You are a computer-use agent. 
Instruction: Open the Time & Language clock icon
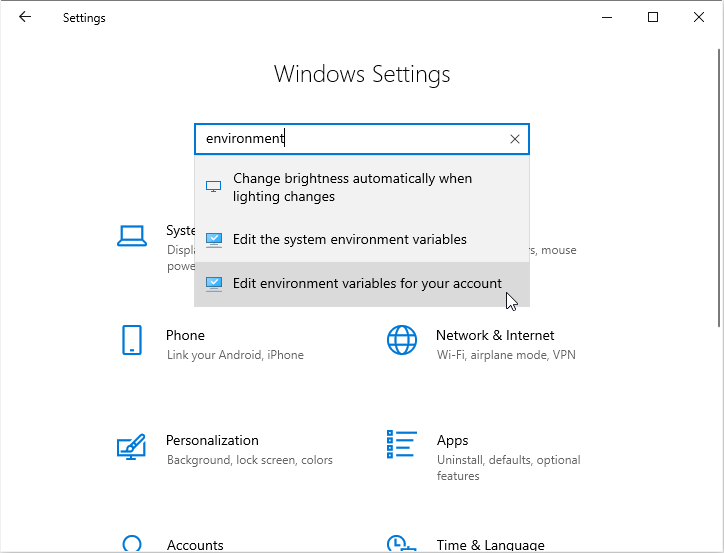tap(402, 543)
